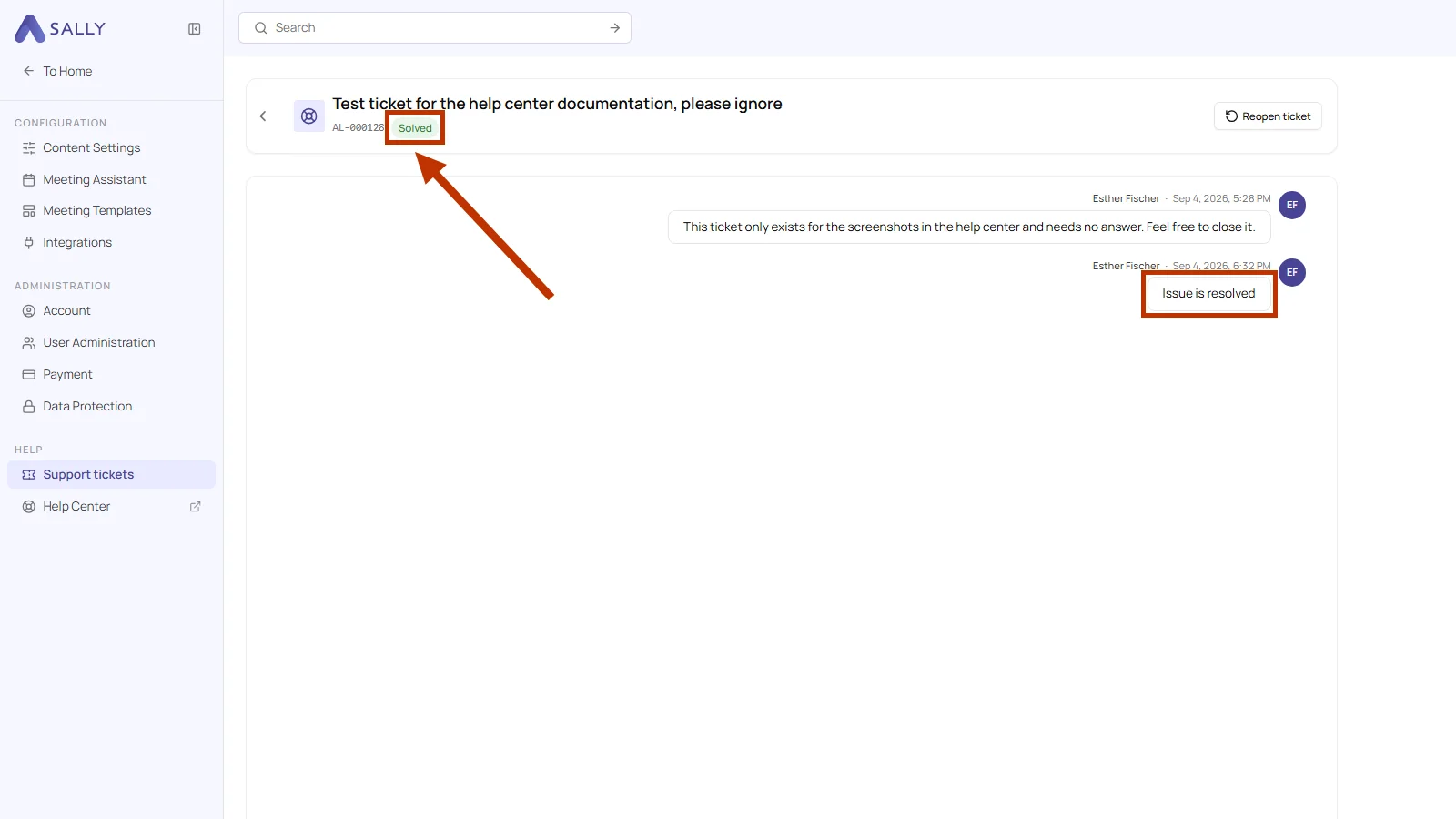Open Payment section
The image size is (1456, 819).
coord(111,375)
